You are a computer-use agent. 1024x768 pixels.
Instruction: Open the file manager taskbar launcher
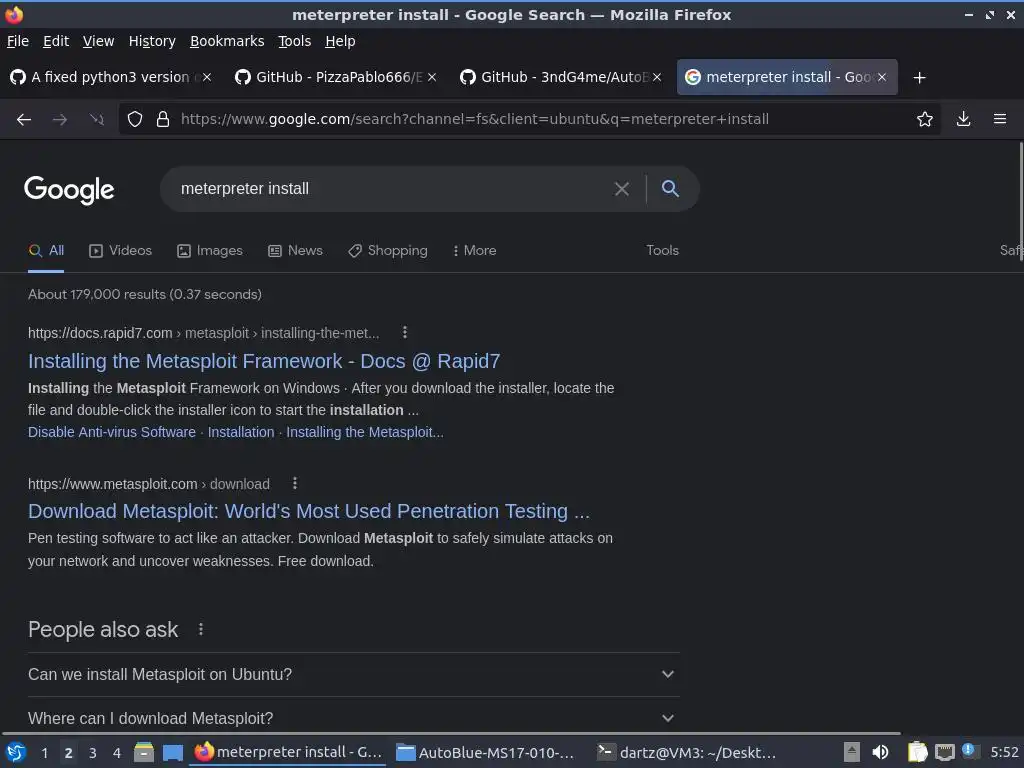[144, 752]
